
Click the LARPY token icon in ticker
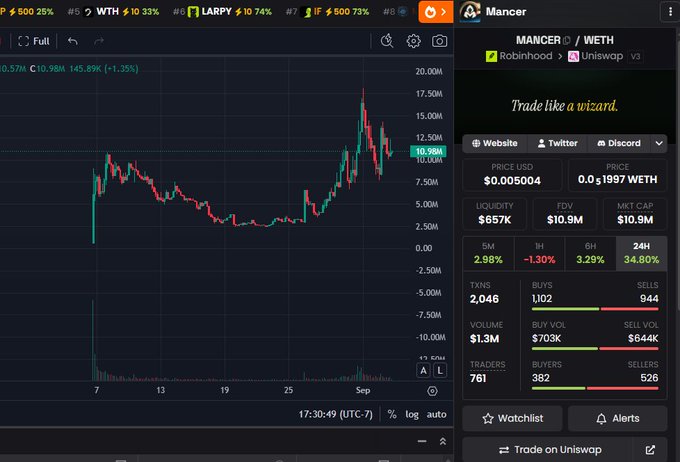(193, 12)
